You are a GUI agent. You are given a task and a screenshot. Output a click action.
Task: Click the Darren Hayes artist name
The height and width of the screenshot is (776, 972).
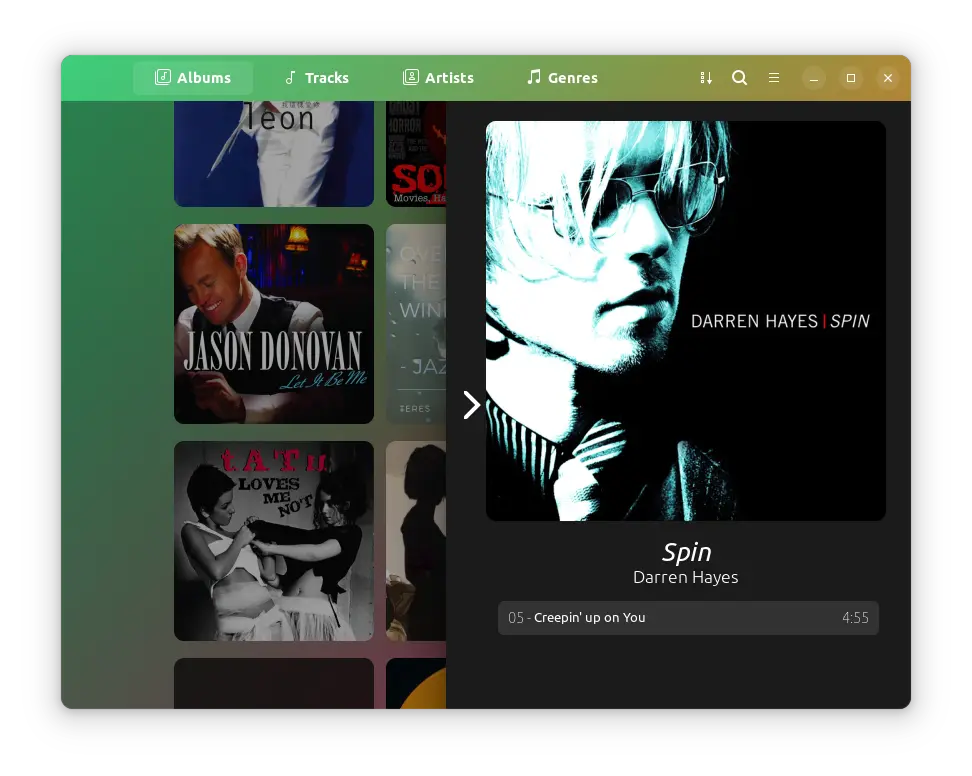pyautogui.click(x=686, y=577)
